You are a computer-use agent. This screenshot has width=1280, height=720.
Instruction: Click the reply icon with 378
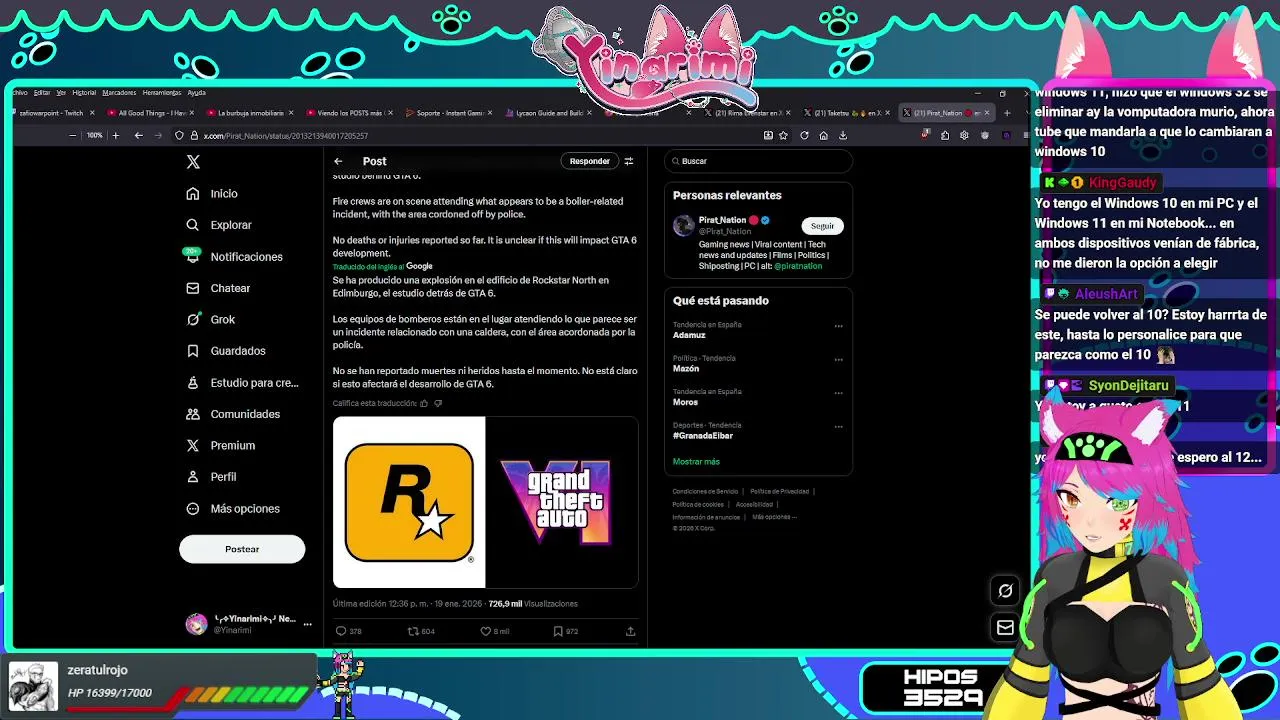pyautogui.click(x=341, y=631)
